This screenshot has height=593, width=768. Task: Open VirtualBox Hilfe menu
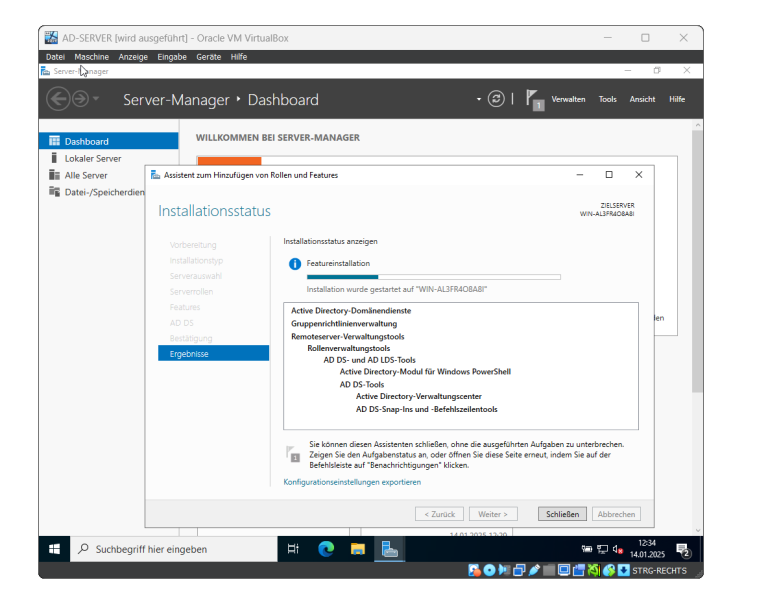coord(239,57)
